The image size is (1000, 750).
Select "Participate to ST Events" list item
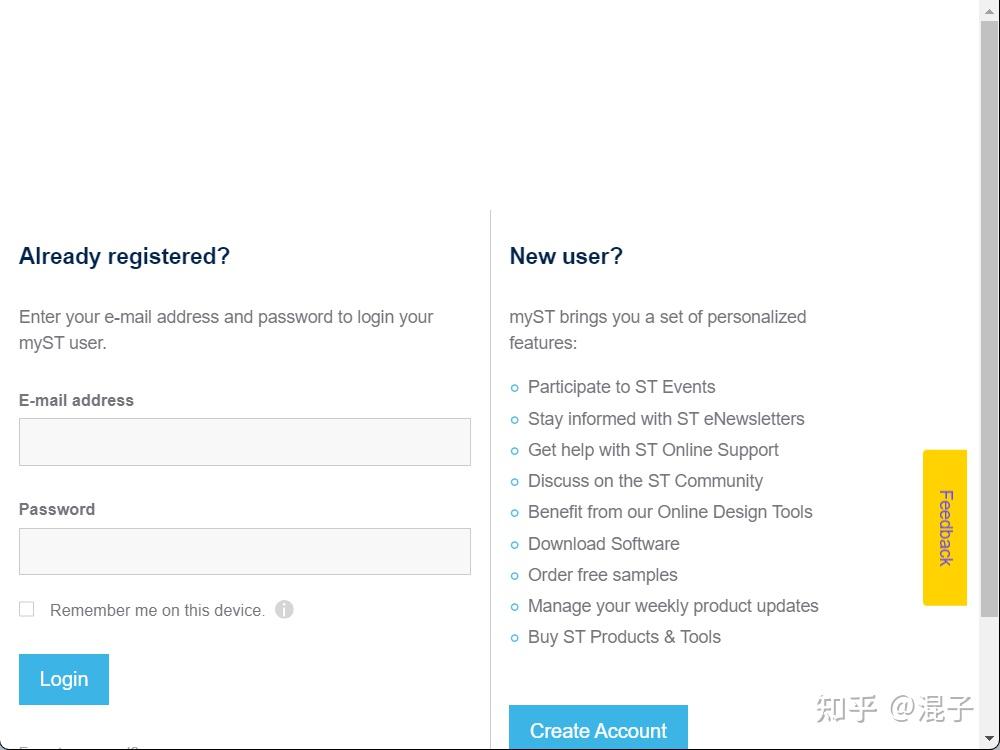pyautogui.click(x=621, y=387)
